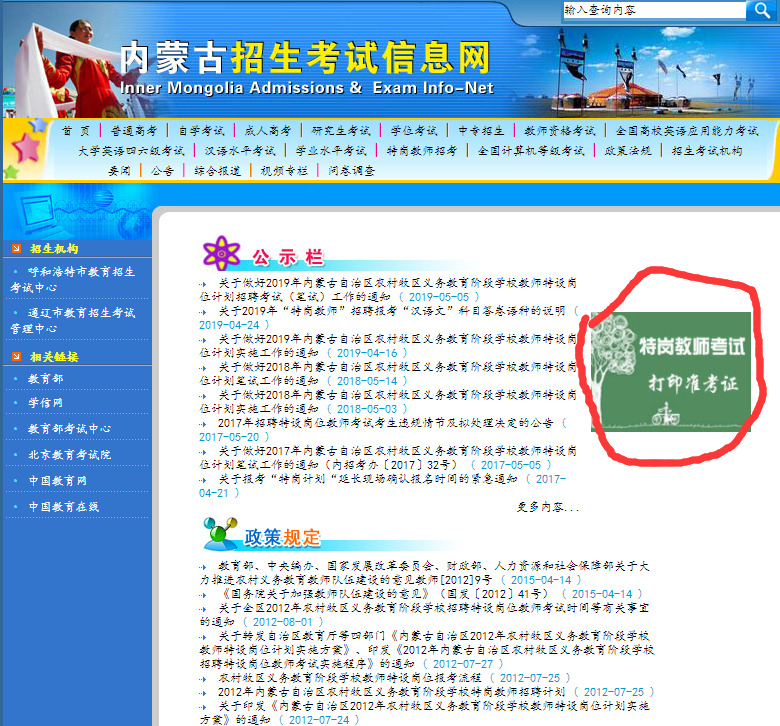Open 教师资格考试 navigation item
Viewport: 780px width, 726px height.
(559, 131)
